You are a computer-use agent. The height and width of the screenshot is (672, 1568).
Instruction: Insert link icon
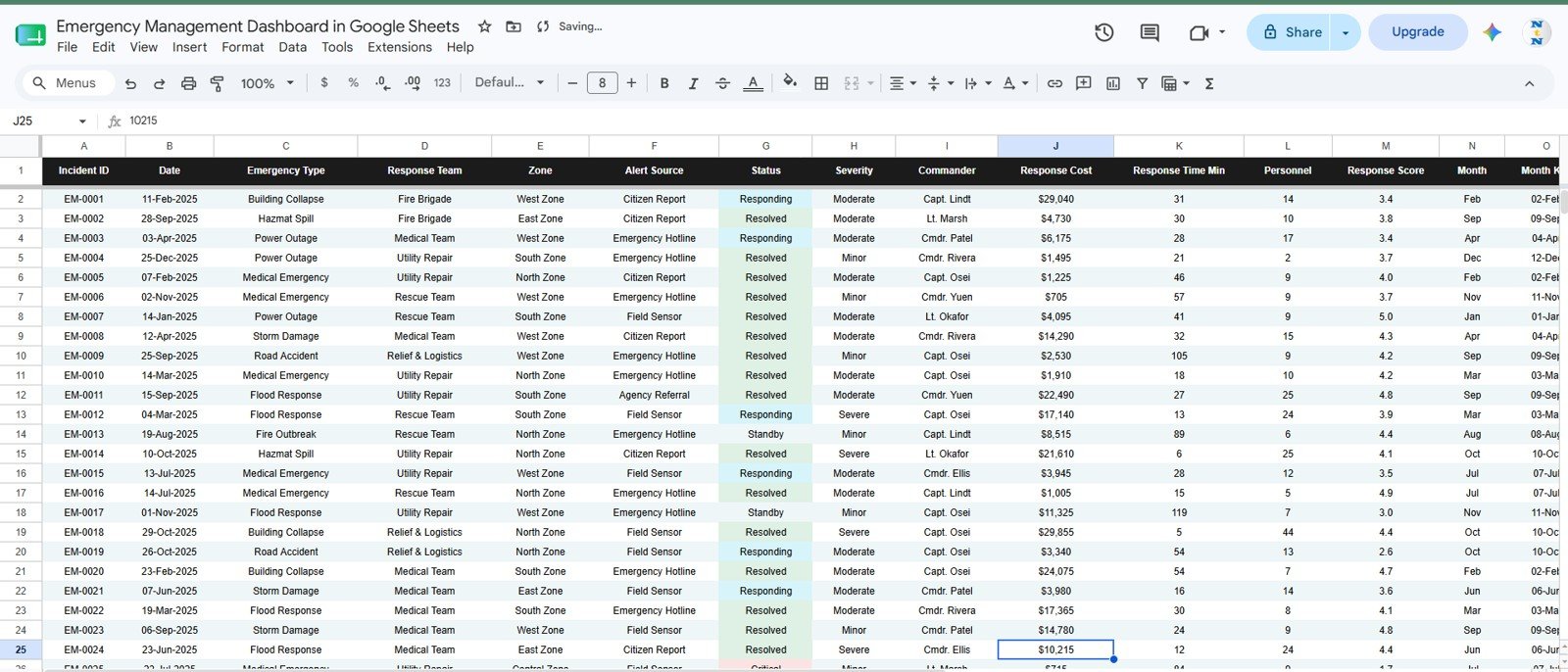[x=1054, y=83]
